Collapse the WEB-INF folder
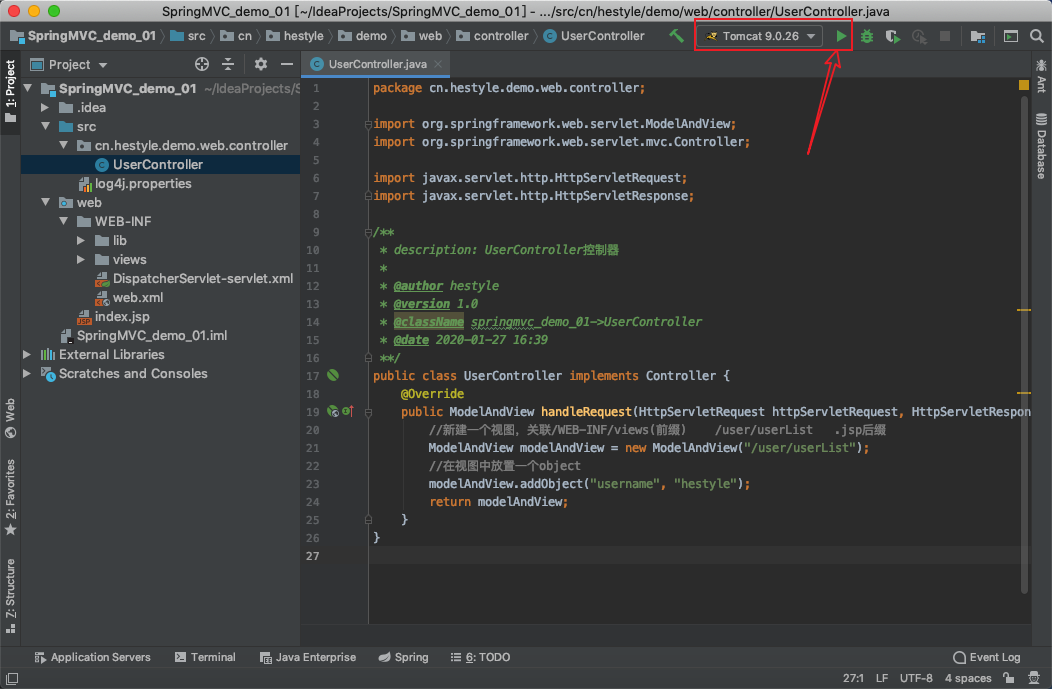The height and width of the screenshot is (689, 1052). tap(63, 221)
